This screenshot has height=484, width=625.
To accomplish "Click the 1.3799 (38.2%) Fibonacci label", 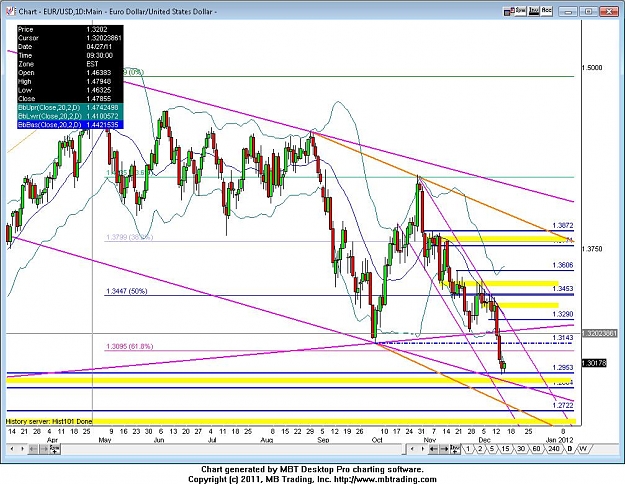I will [x=129, y=237].
